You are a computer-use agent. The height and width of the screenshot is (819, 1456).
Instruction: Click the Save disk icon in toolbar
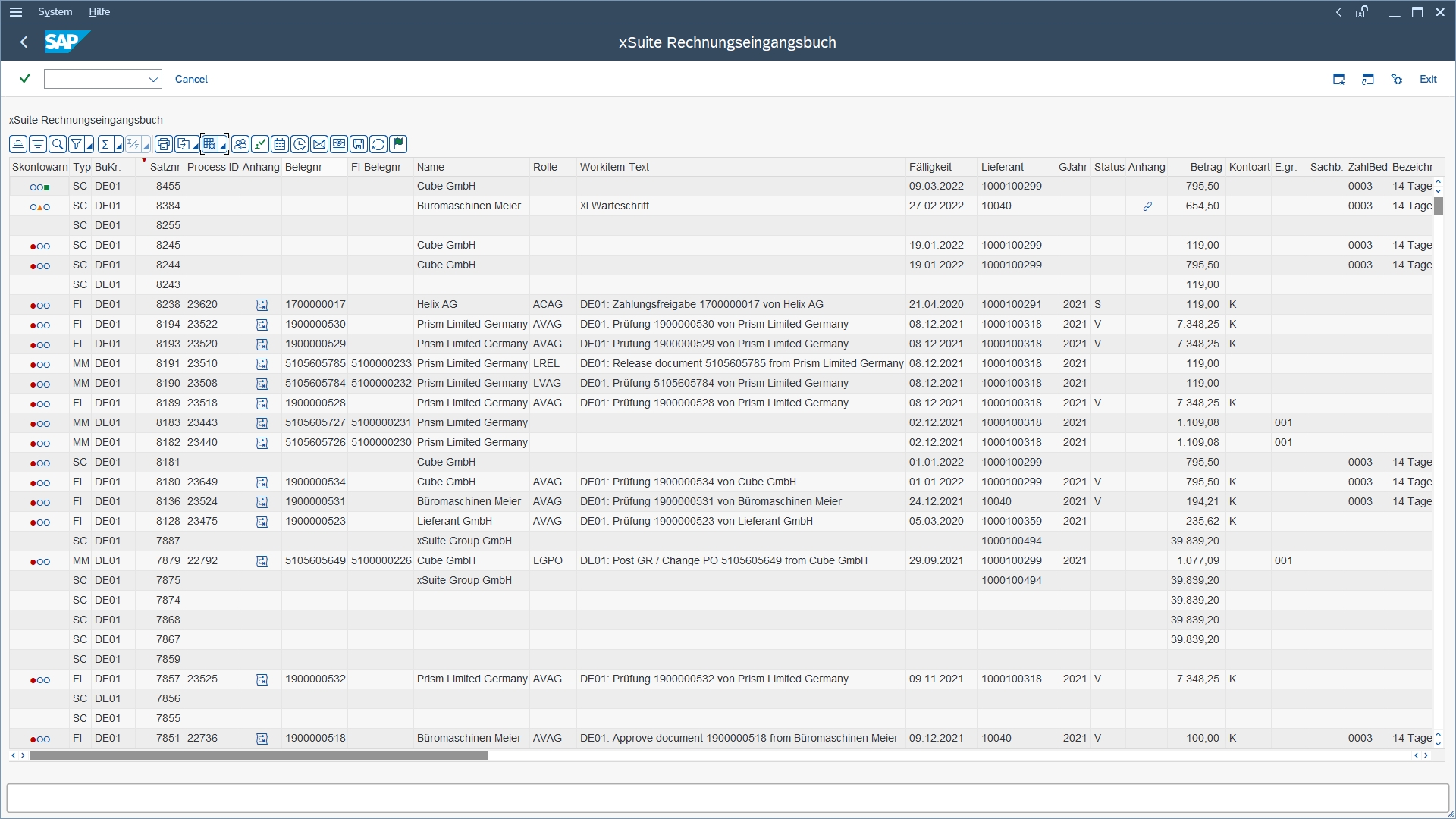pos(359,144)
